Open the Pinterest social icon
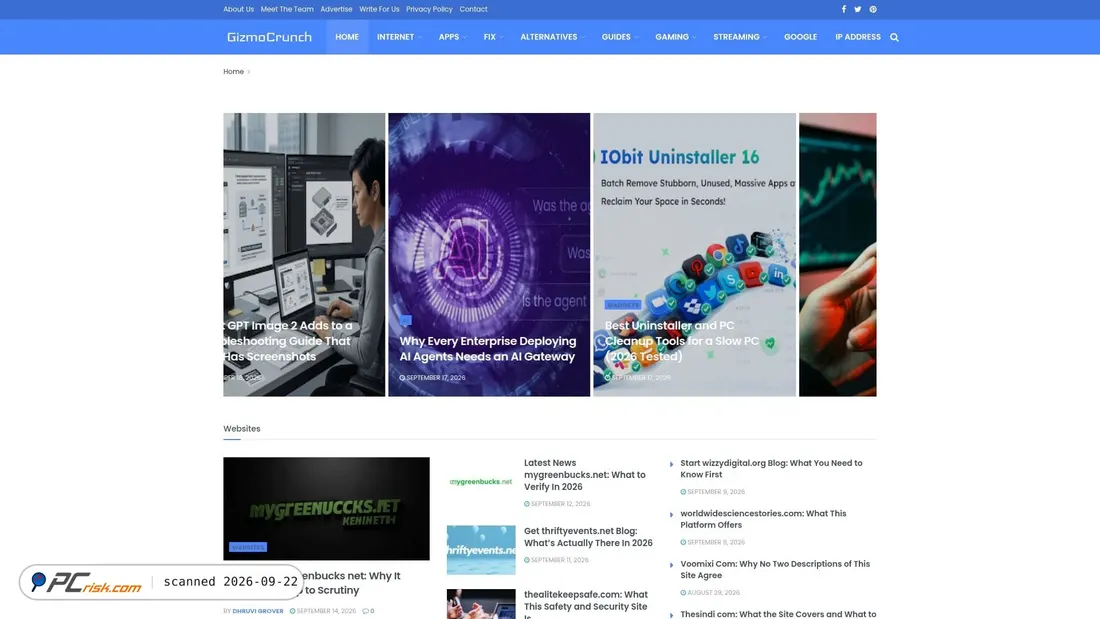 (873, 9)
